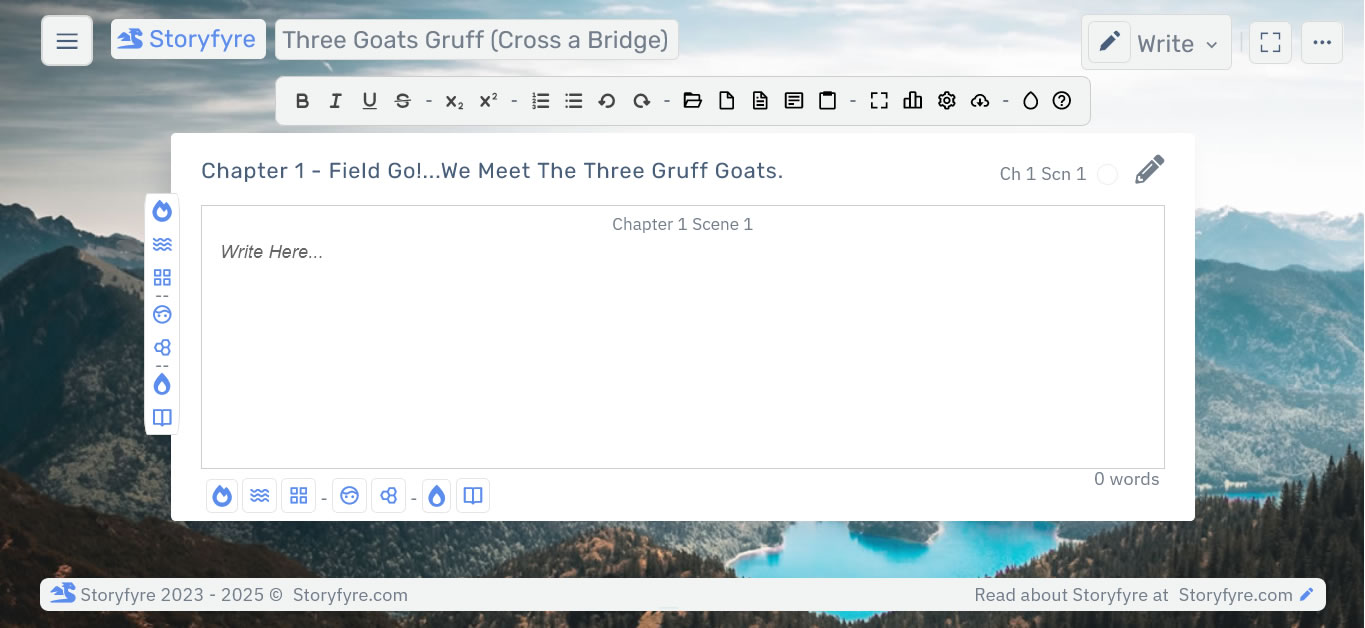Open the cloud sync icon on the toolbar
1365x628 pixels.
coord(980,100)
